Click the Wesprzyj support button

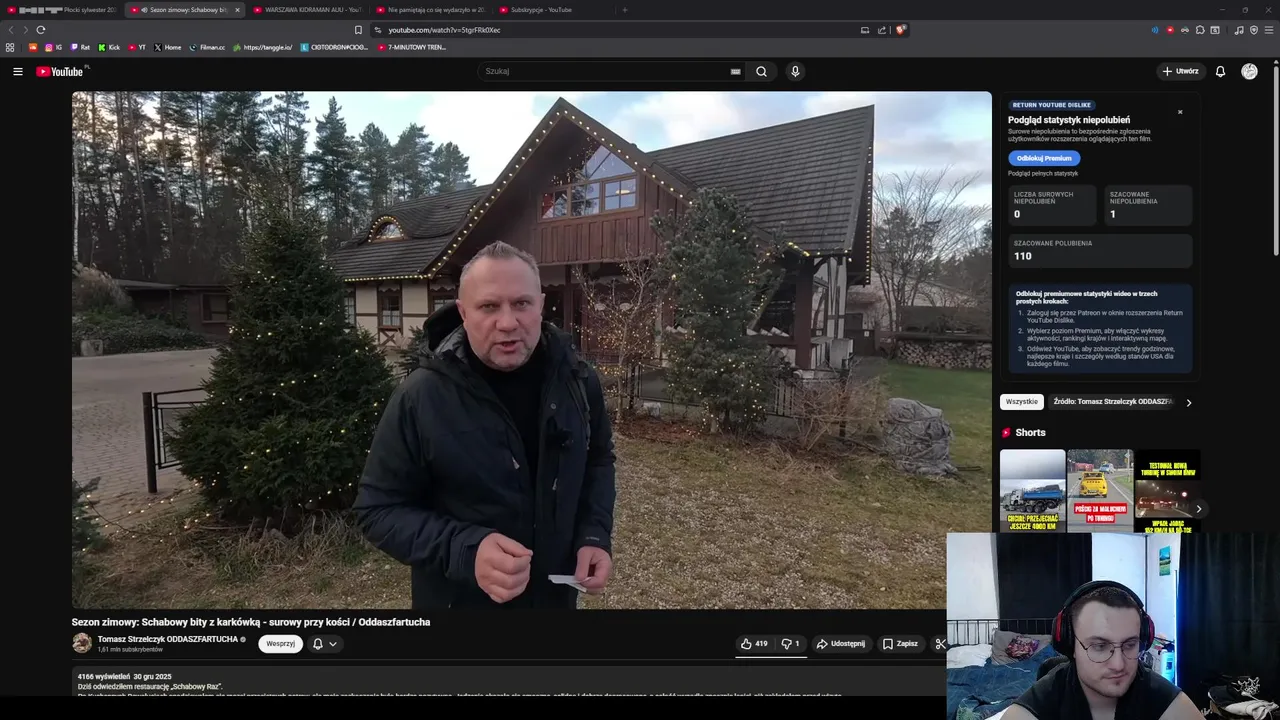coord(280,644)
